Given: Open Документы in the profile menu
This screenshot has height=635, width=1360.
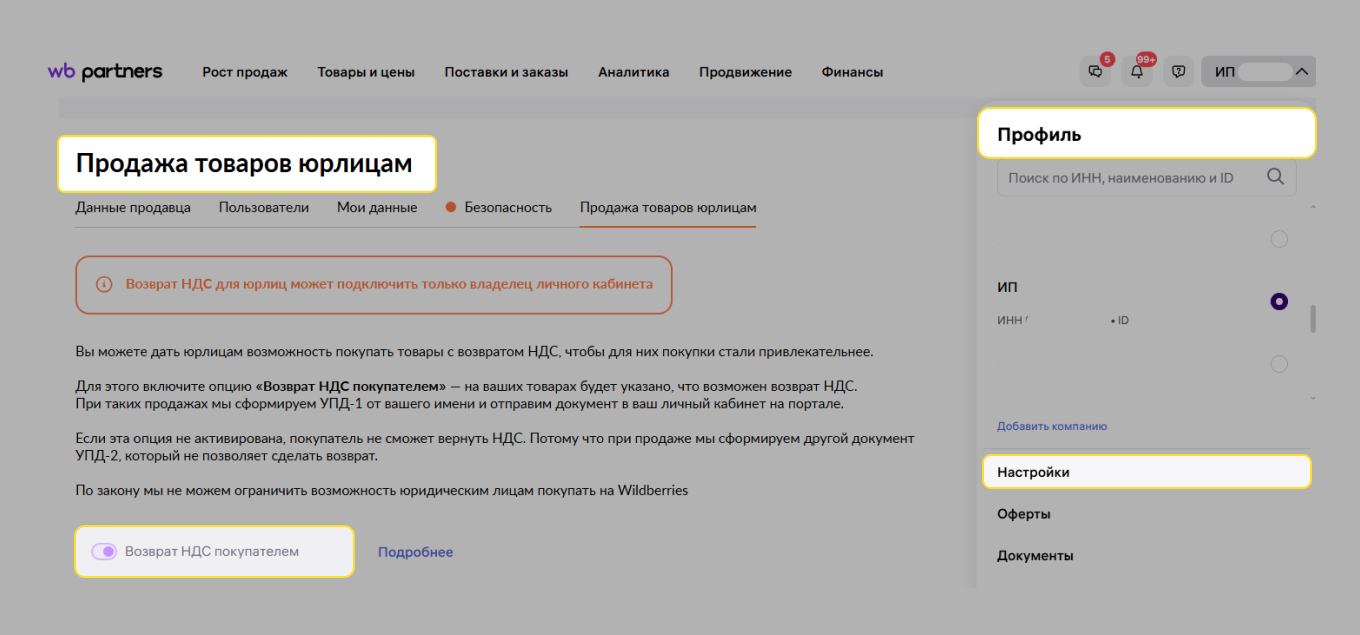Looking at the screenshot, I should (1035, 555).
